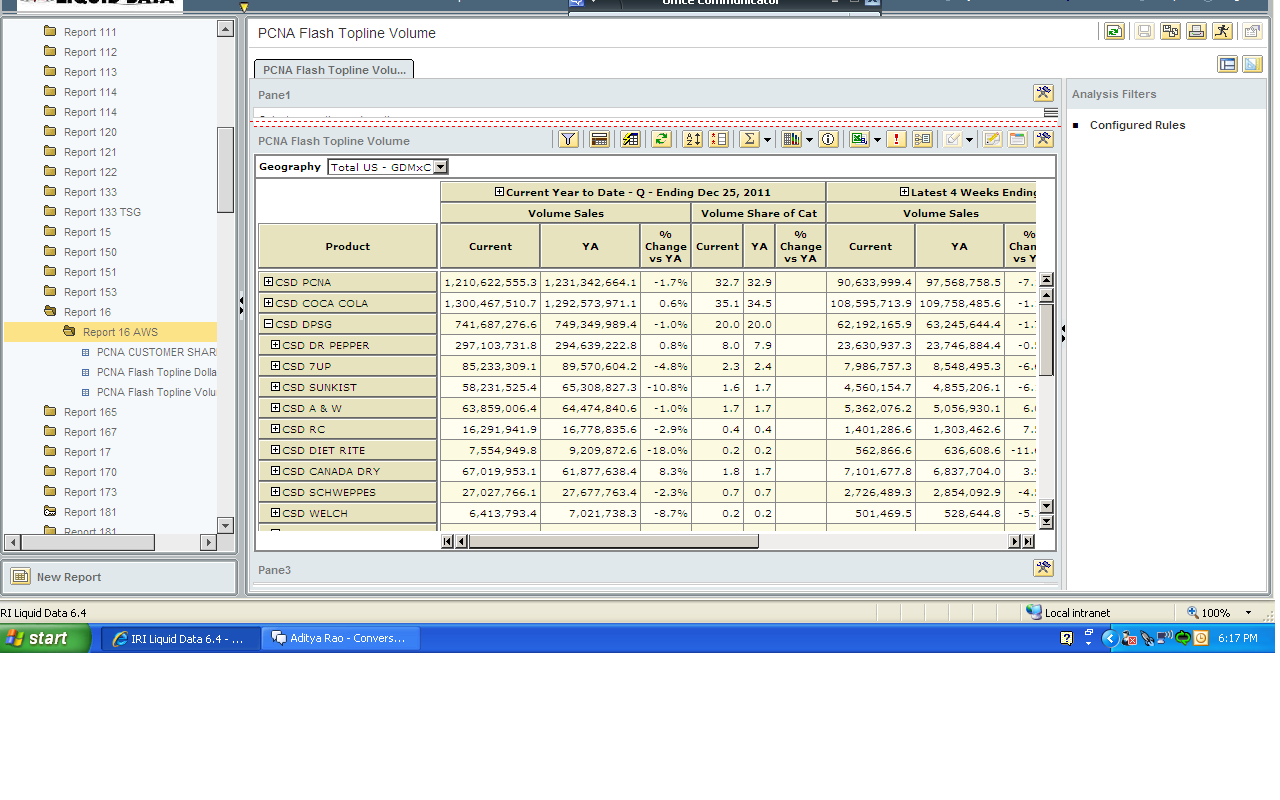
Task: Click the ranking list icon
Action: point(718,139)
